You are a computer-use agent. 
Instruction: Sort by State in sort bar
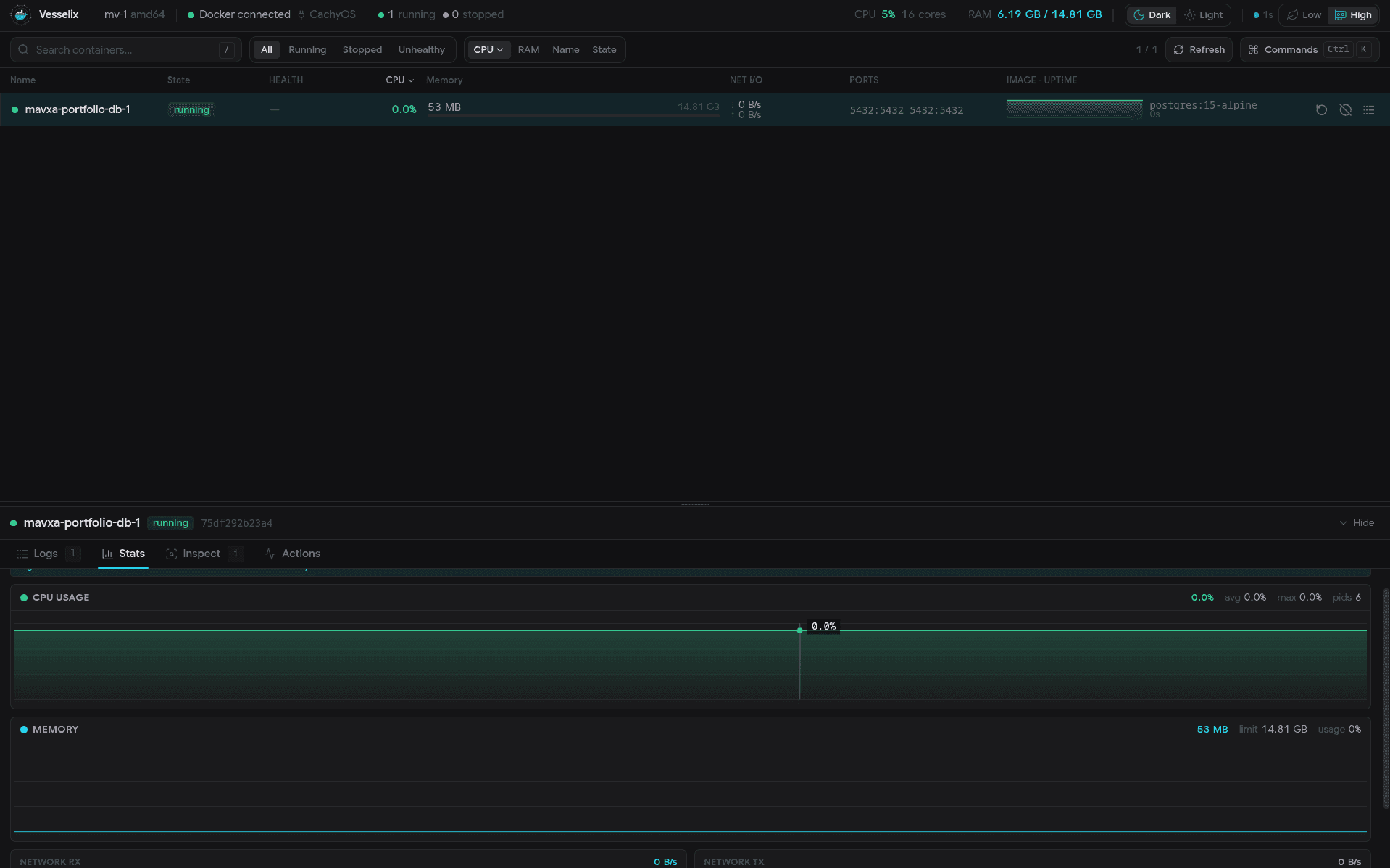click(x=604, y=50)
